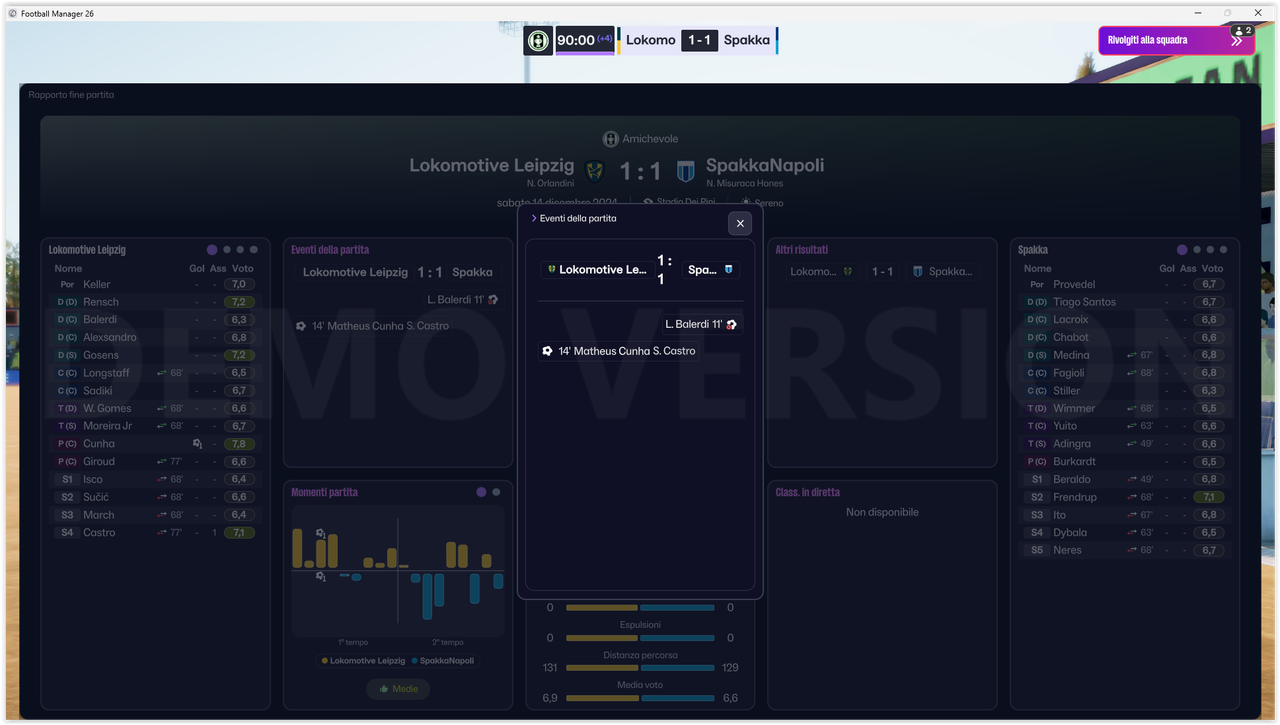
Task: Click the goal marker above the momentum chart bars
Action: click(x=320, y=533)
